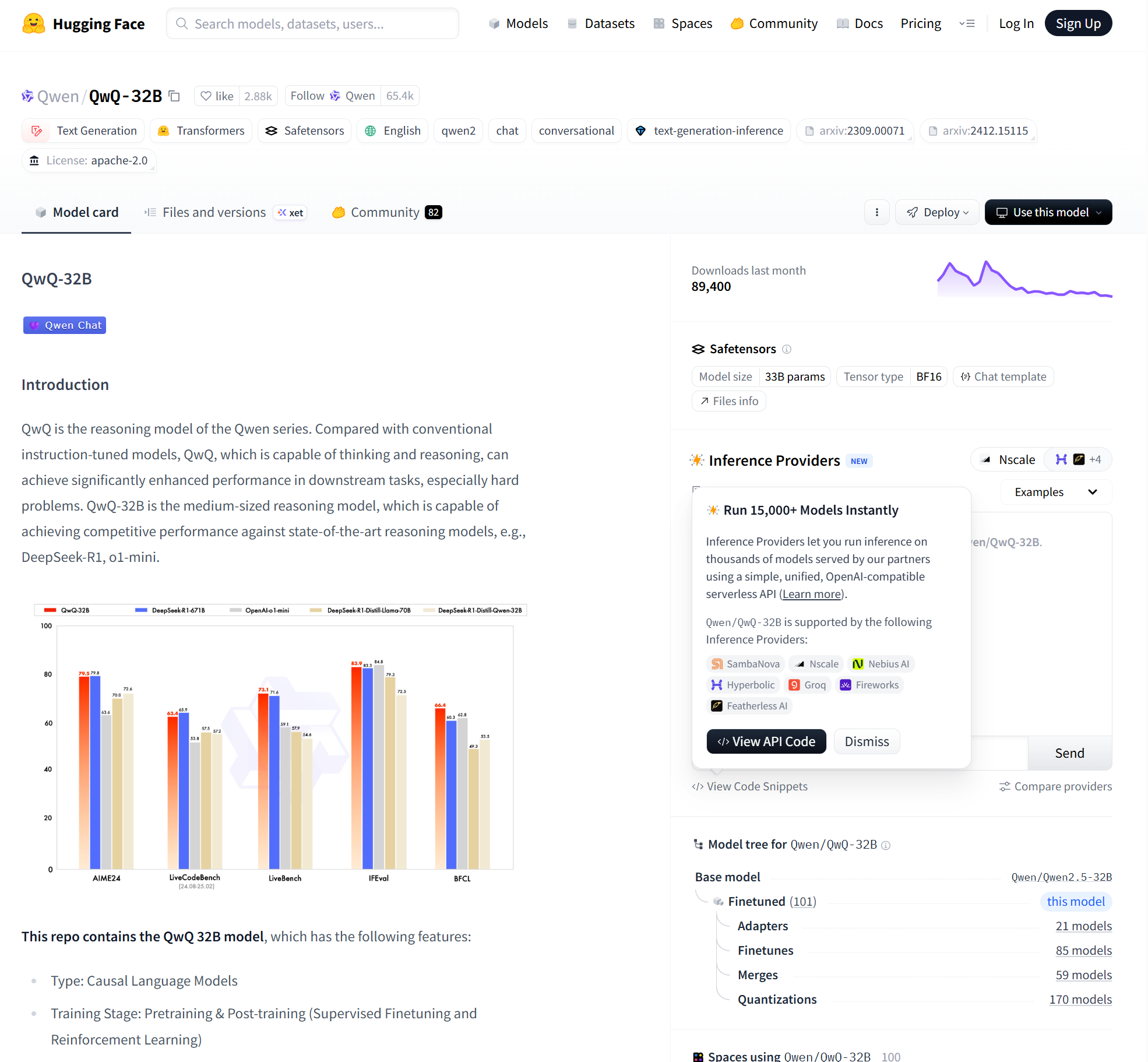Click the Send button
This screenshot has width=1148, height=1062.
pyautogui.click(x=1069, y=753)
